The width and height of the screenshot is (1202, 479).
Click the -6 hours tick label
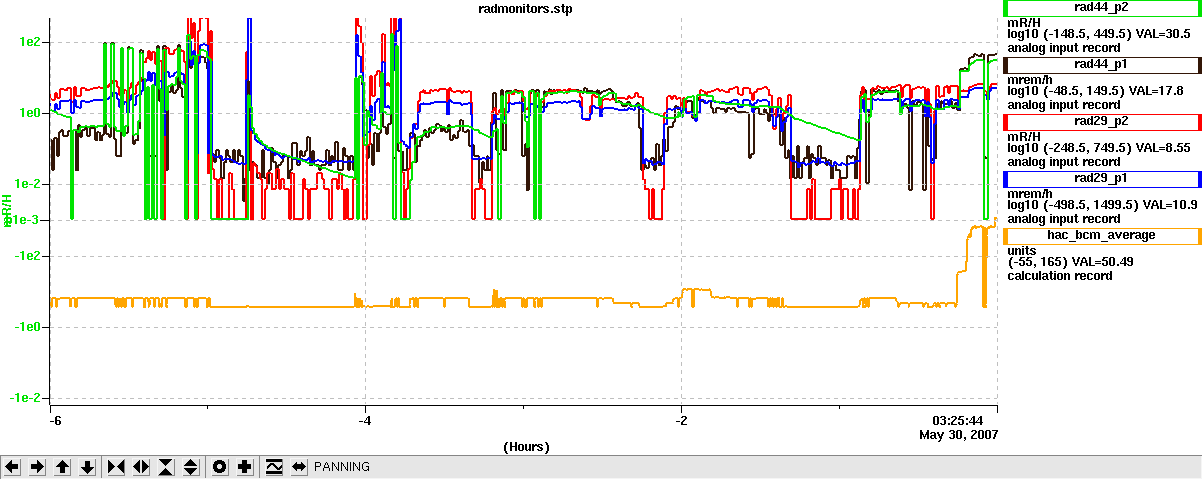point(56,421)
